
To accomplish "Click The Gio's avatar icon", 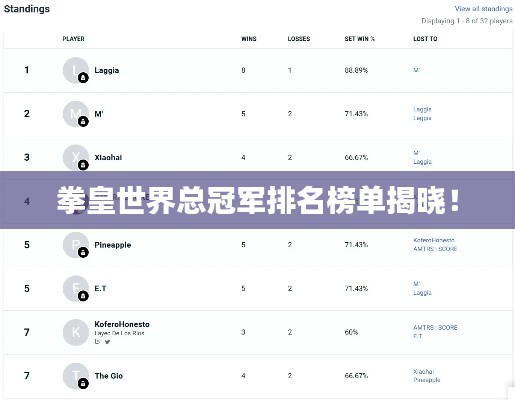I will [76, 376].
